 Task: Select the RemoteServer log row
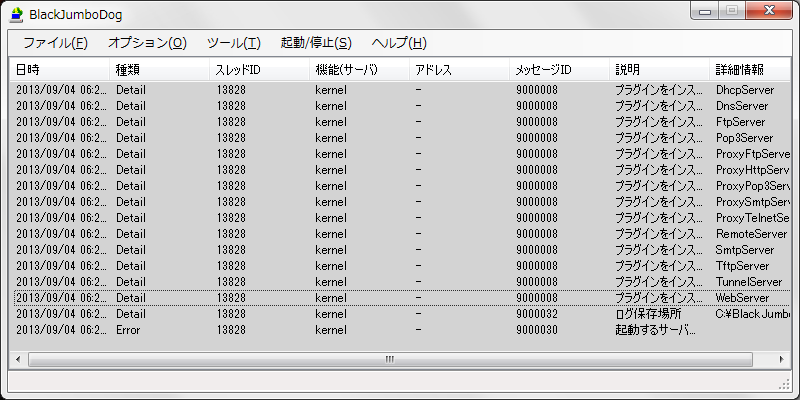(x=400, y=234)
